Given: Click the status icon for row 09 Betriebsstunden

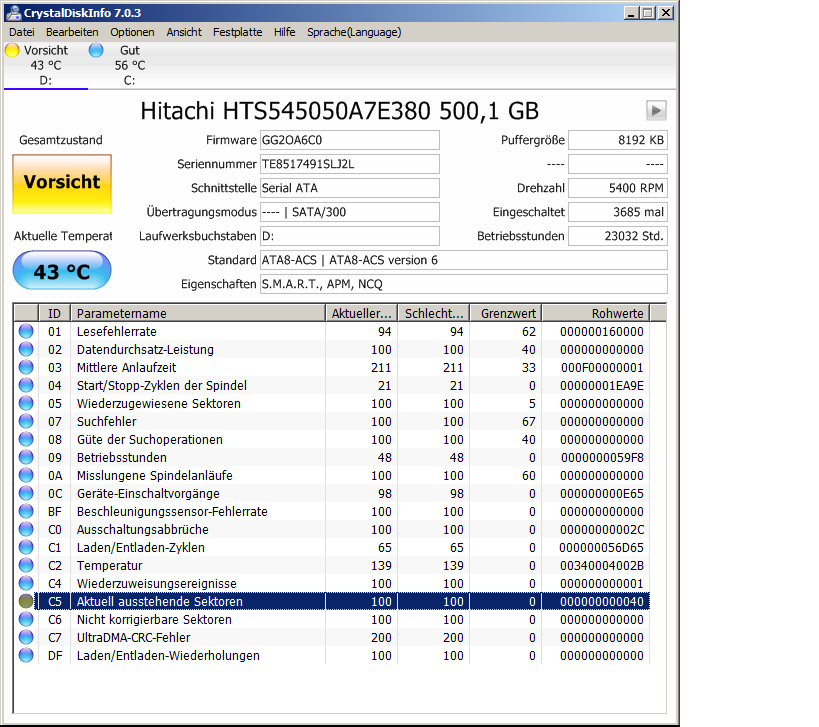Looking at the screenshot, I should pos(26,458).
